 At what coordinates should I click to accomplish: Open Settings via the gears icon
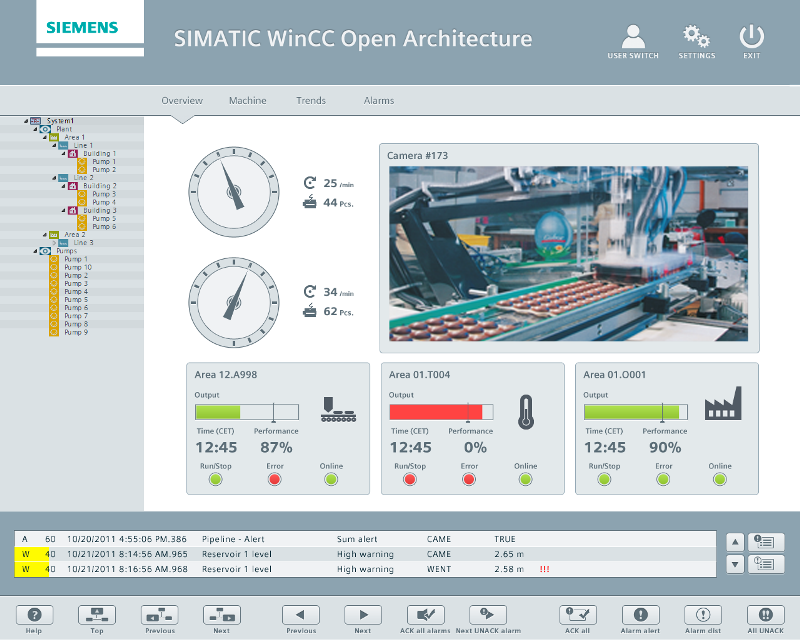click(696, 37)
